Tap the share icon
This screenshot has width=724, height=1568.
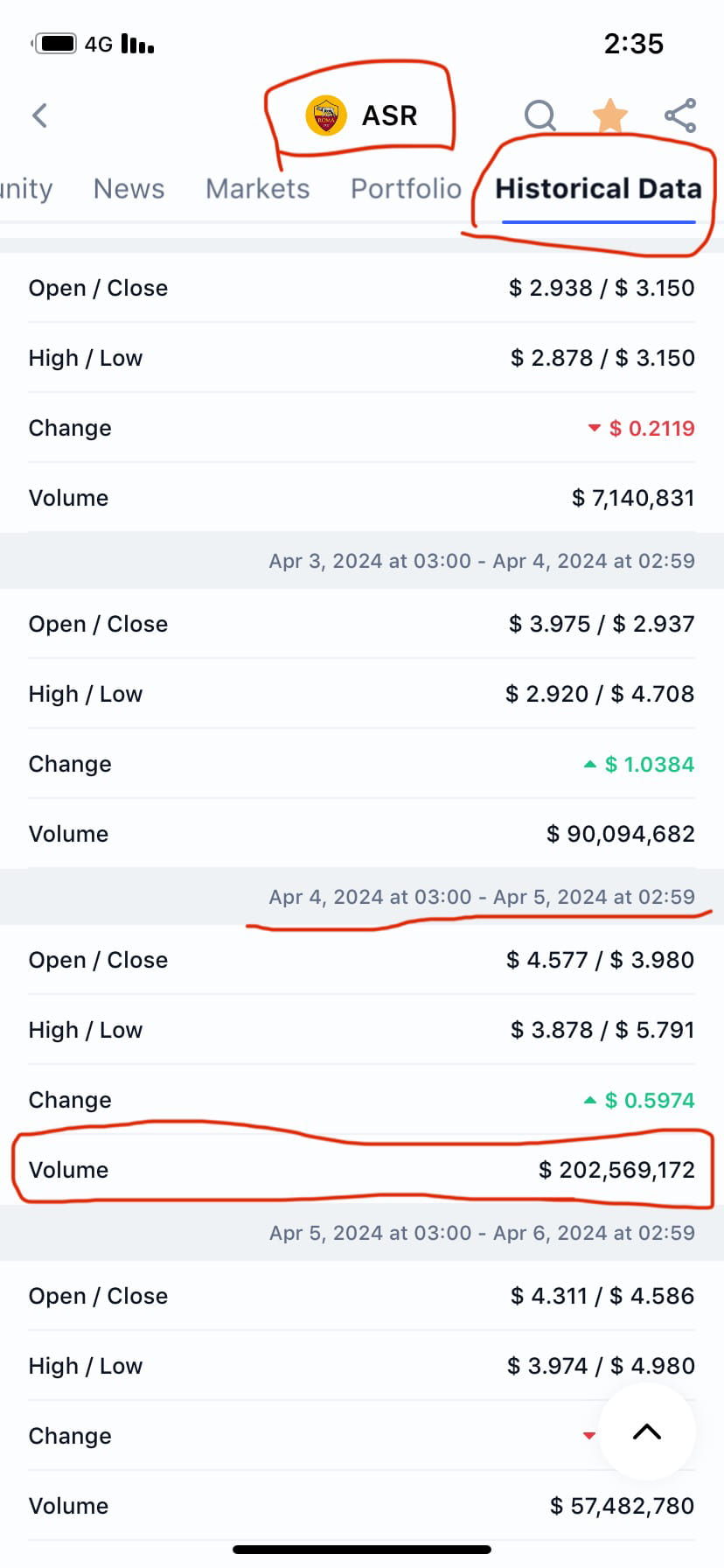(680, 115)
